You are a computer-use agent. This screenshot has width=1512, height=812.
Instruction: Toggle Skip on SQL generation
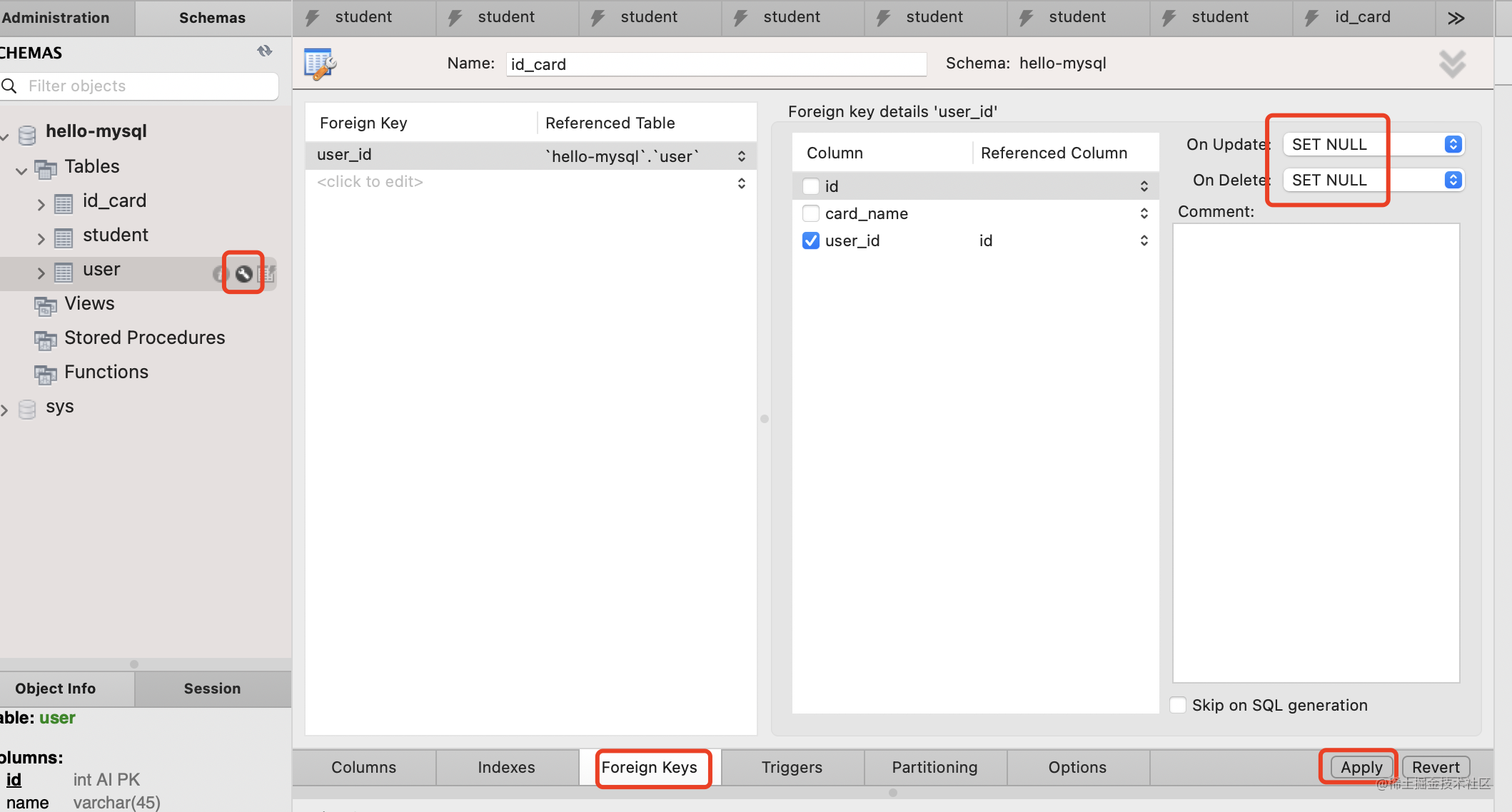click(1178, 705)
